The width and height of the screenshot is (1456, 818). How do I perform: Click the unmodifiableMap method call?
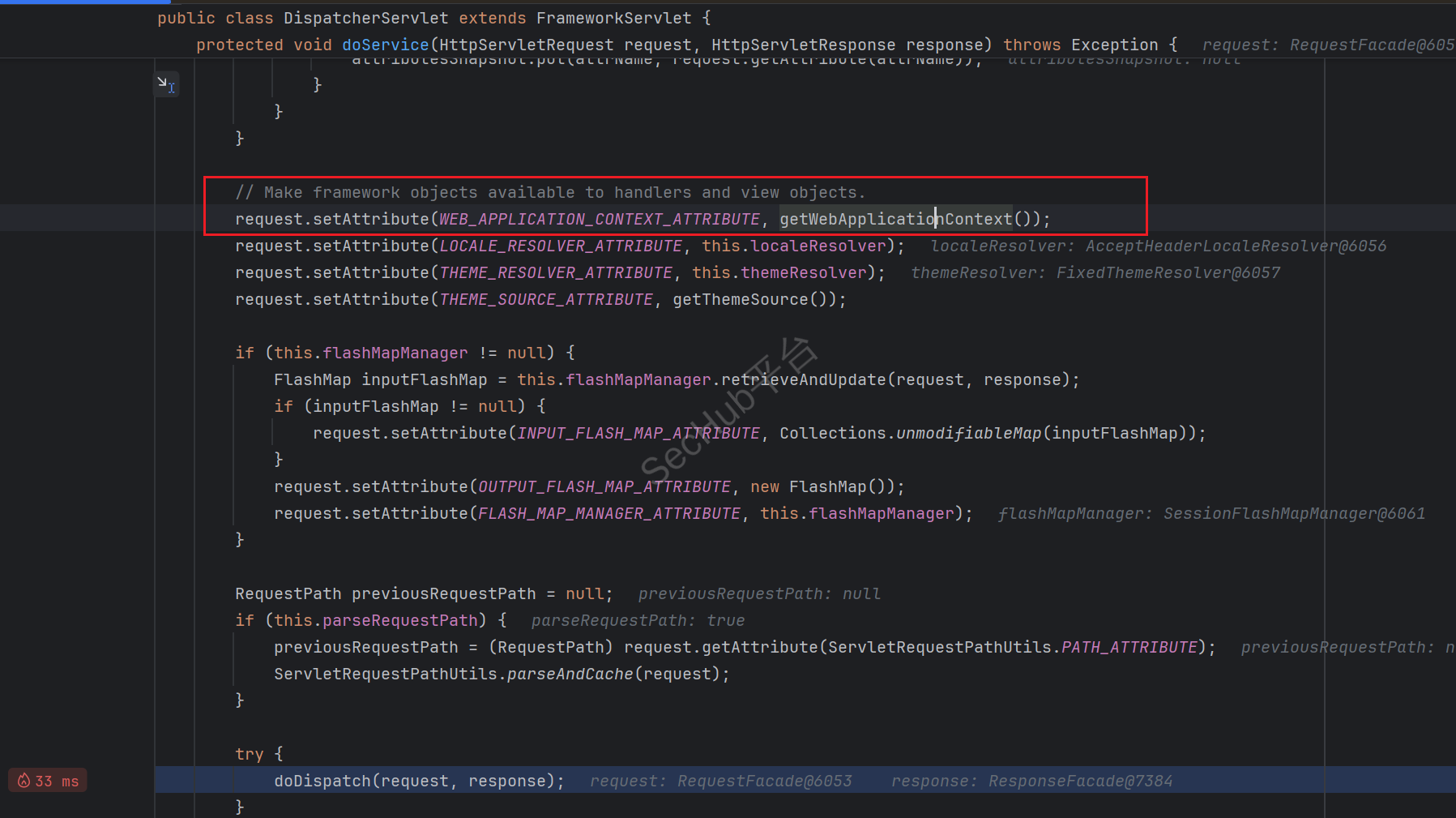pos(968,433)
